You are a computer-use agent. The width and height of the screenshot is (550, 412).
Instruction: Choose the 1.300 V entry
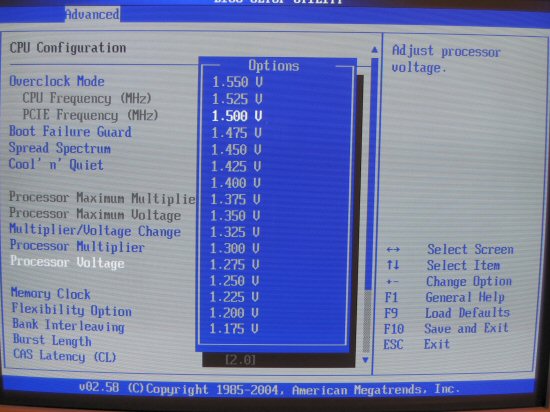235,248
